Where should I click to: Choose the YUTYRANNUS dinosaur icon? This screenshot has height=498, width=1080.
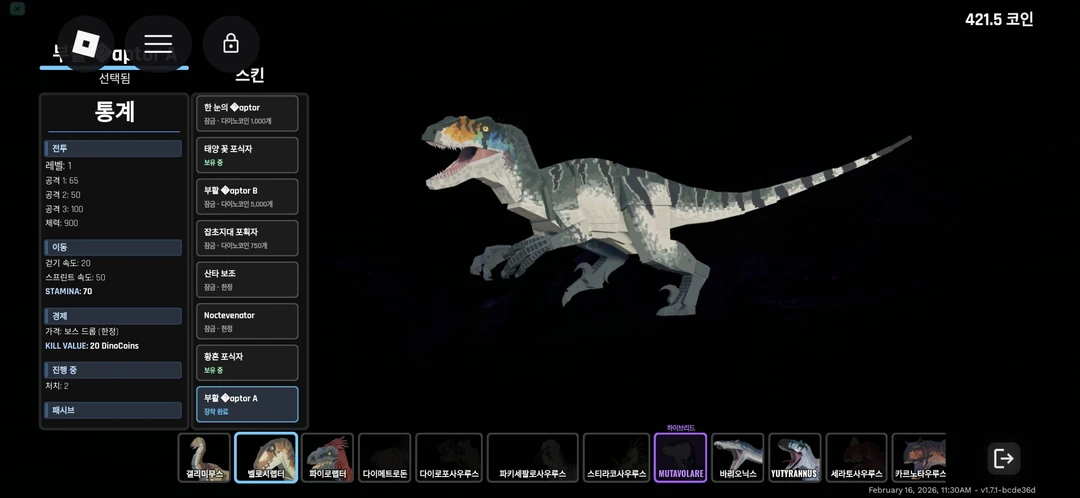point(795,458)
